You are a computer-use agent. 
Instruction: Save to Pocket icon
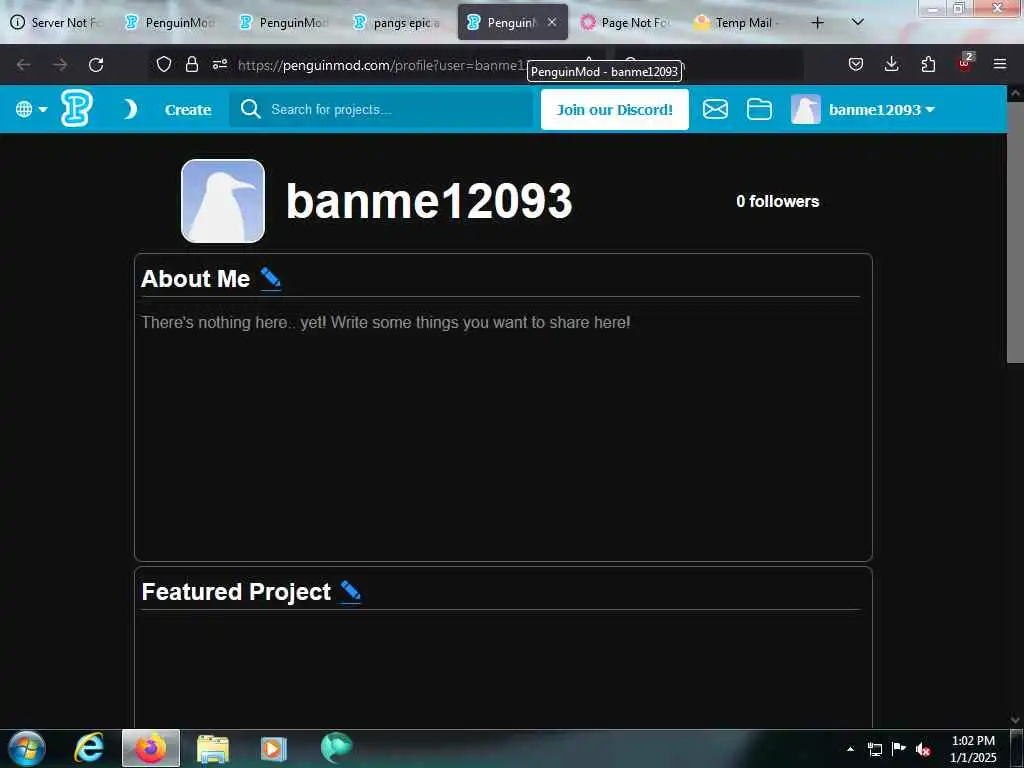(x=856, y=64)
